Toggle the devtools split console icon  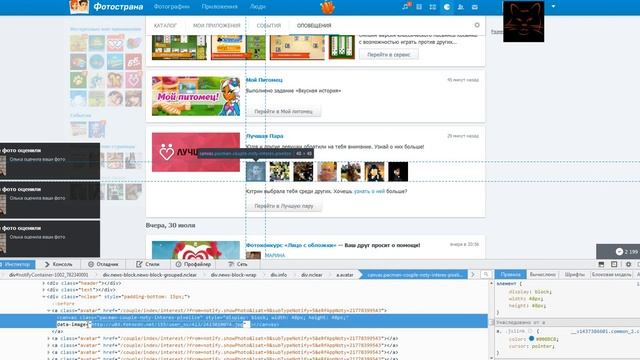(601, 264)
